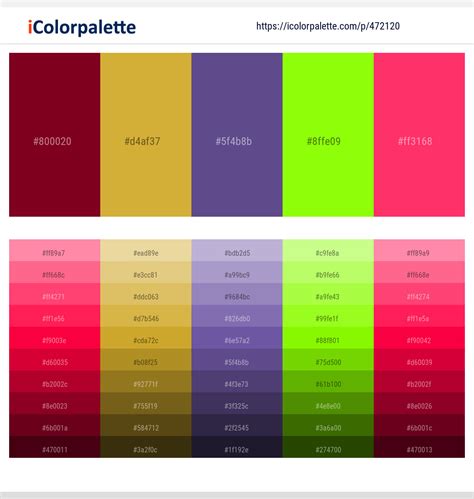Select the dark olive #3a2f0c shade

tap(146, 447)
